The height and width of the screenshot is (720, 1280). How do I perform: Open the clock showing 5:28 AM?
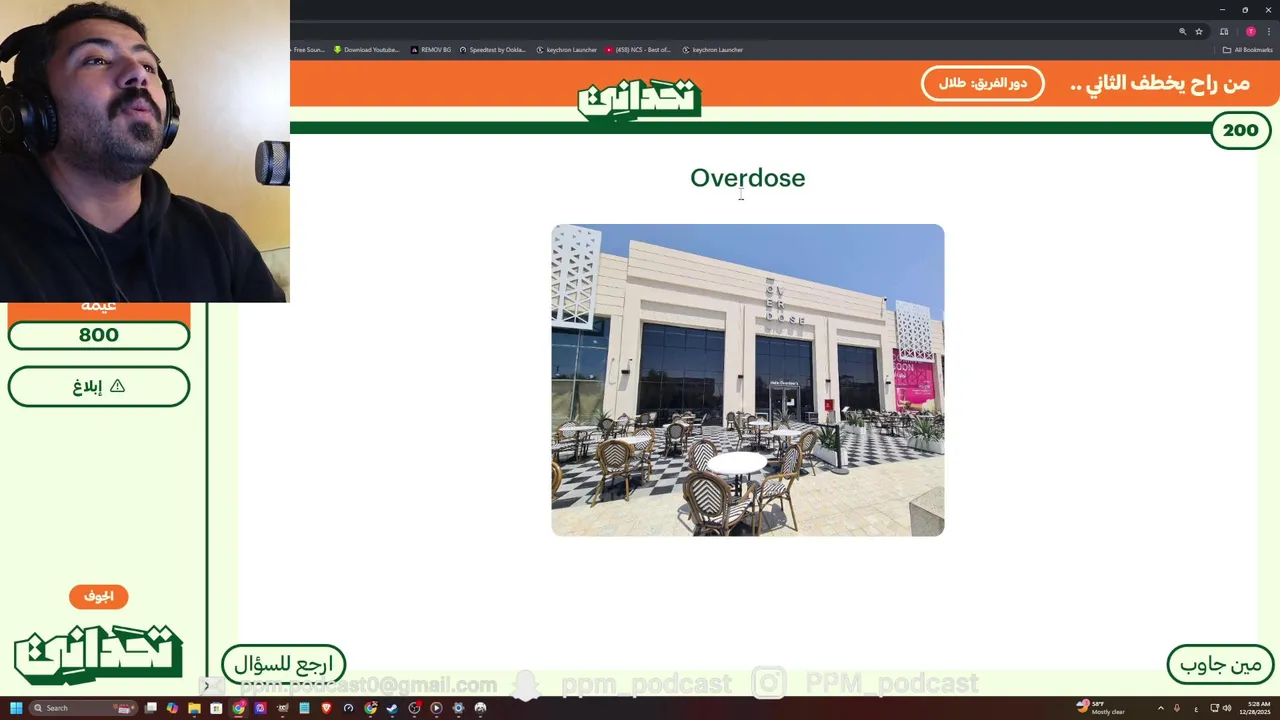[1255, 708]
